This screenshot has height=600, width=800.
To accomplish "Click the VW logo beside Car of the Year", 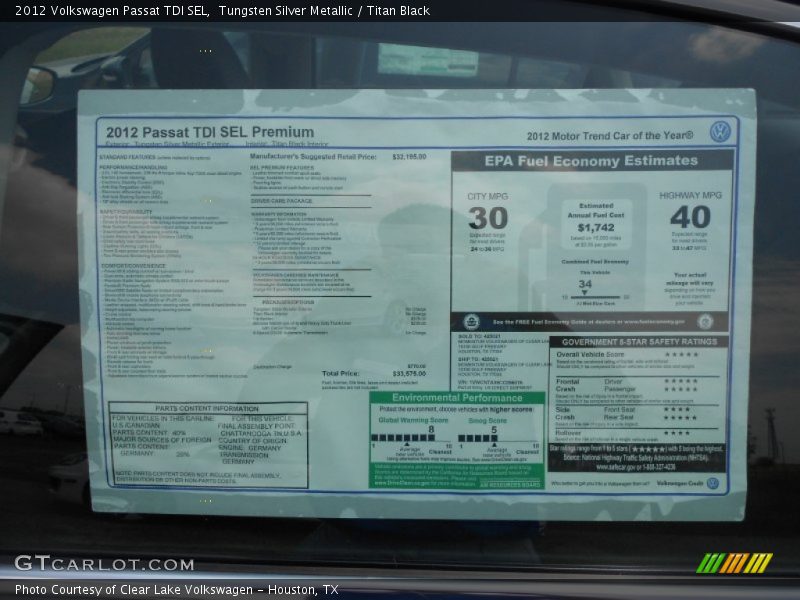I will pos(720,132).
